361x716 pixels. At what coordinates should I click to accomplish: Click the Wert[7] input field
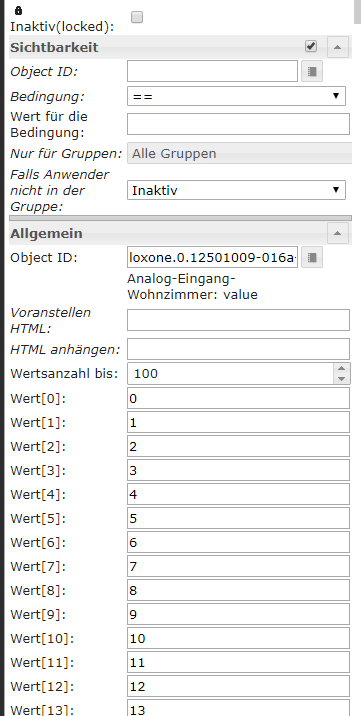[238, 566]
